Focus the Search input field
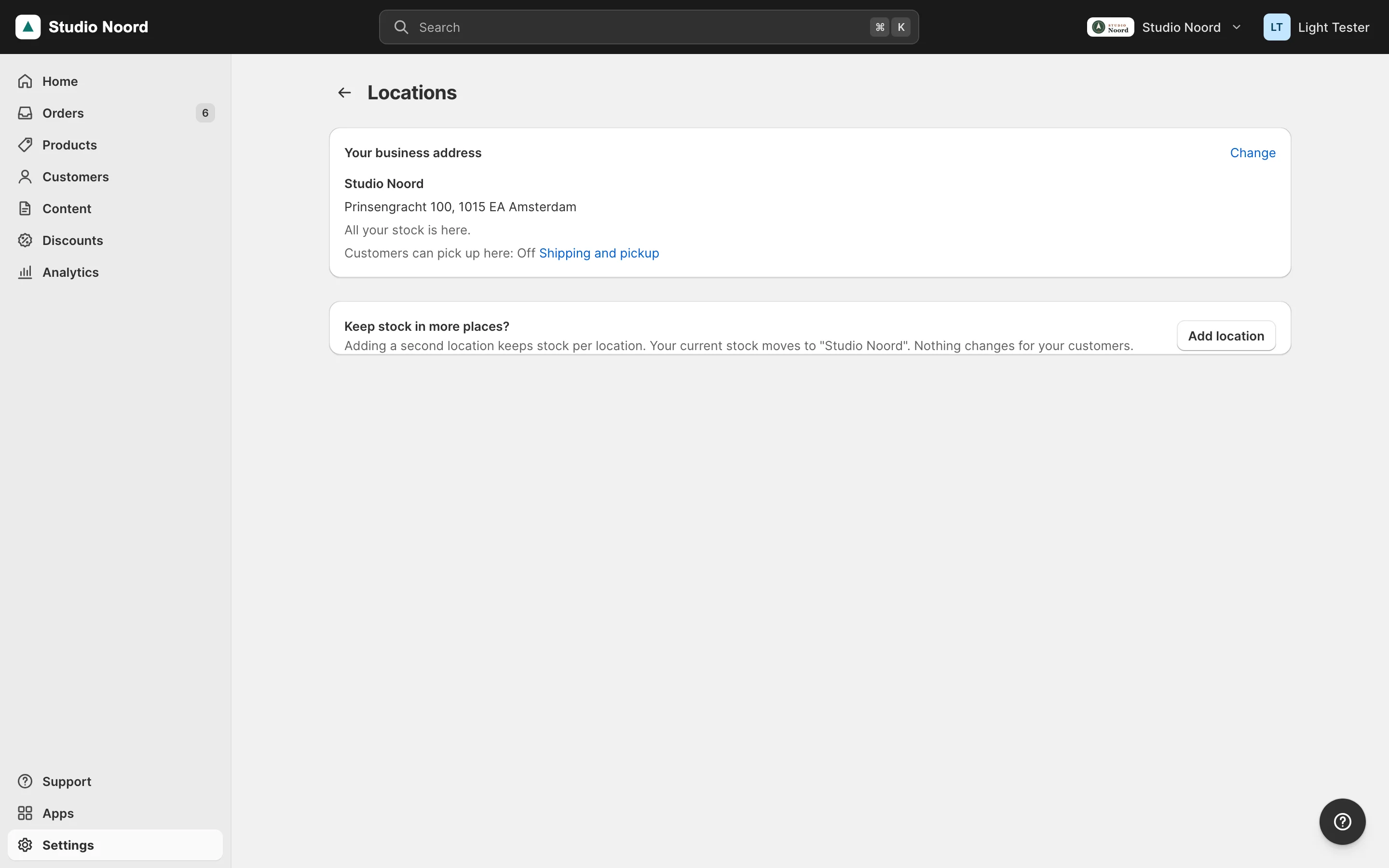 pyautogui.click(x=649, y=27)
